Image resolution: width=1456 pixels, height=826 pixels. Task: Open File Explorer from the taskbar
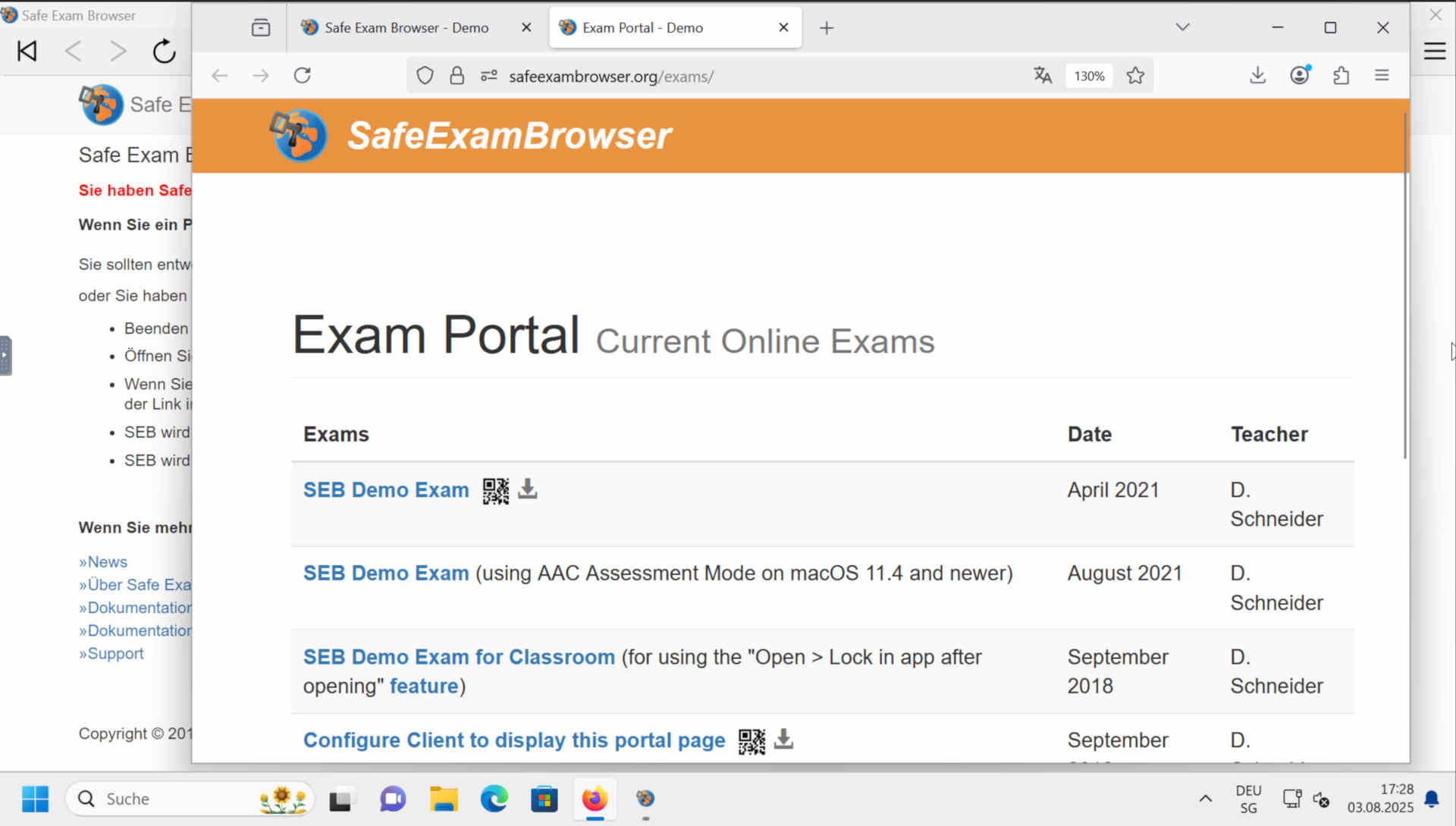pos(443,799)
